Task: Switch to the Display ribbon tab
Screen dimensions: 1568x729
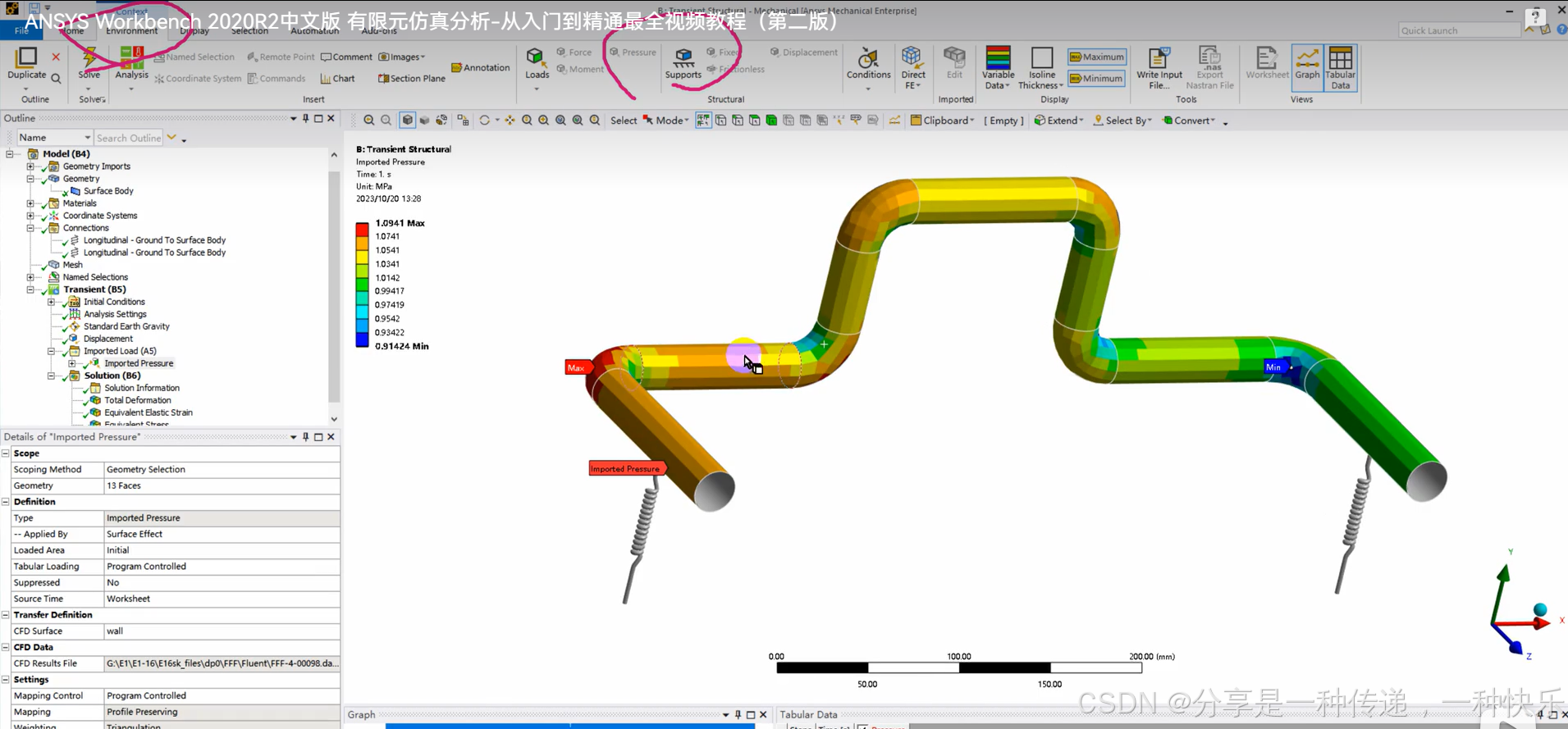Action: [x=194, y=31]
